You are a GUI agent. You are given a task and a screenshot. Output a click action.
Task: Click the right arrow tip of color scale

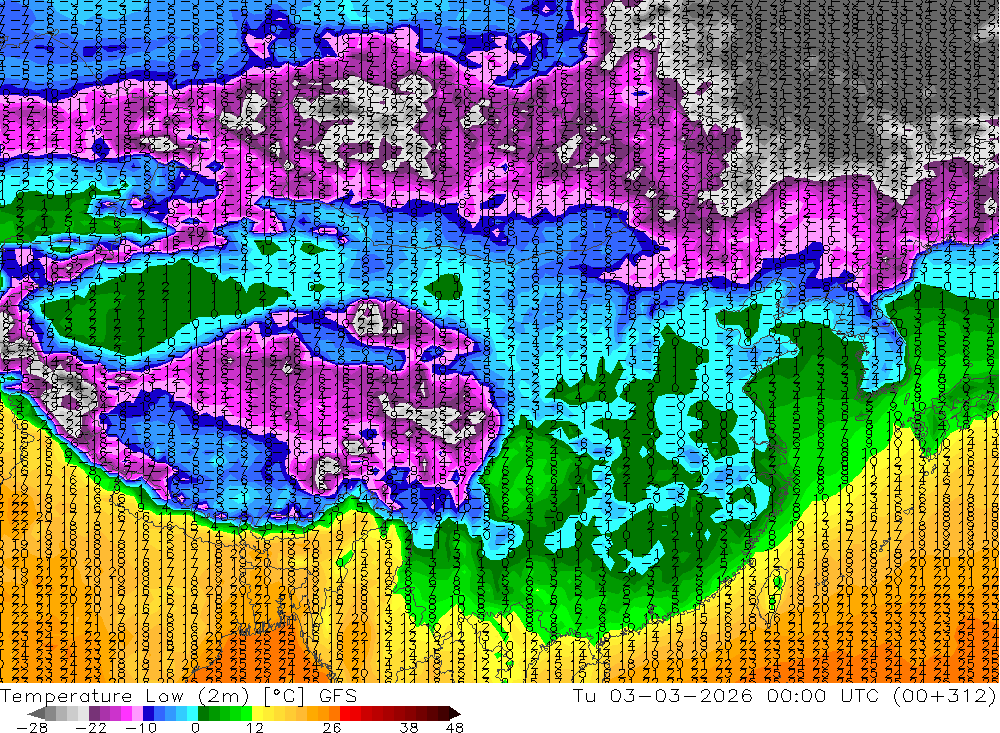[x=457, y=713]
